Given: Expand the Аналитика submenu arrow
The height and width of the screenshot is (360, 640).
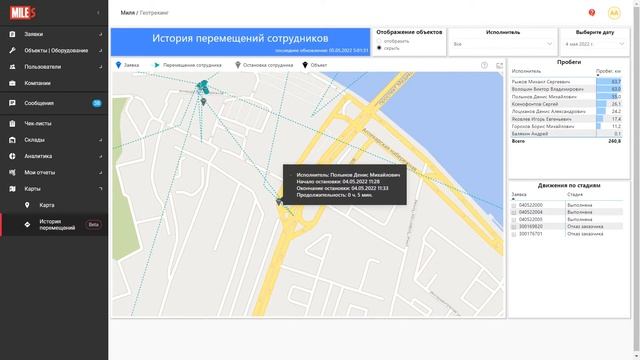Looking at the screenshot, I should [x=100, y=156].
